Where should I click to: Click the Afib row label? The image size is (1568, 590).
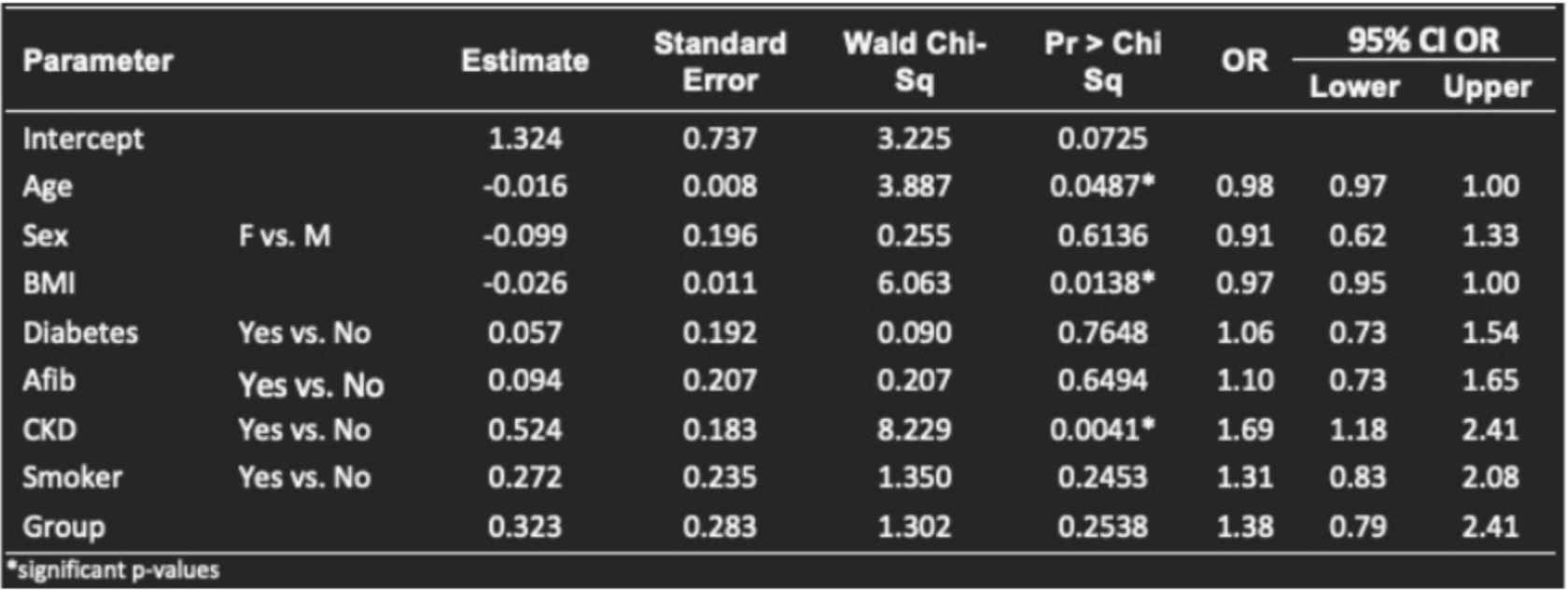[49, 381]
